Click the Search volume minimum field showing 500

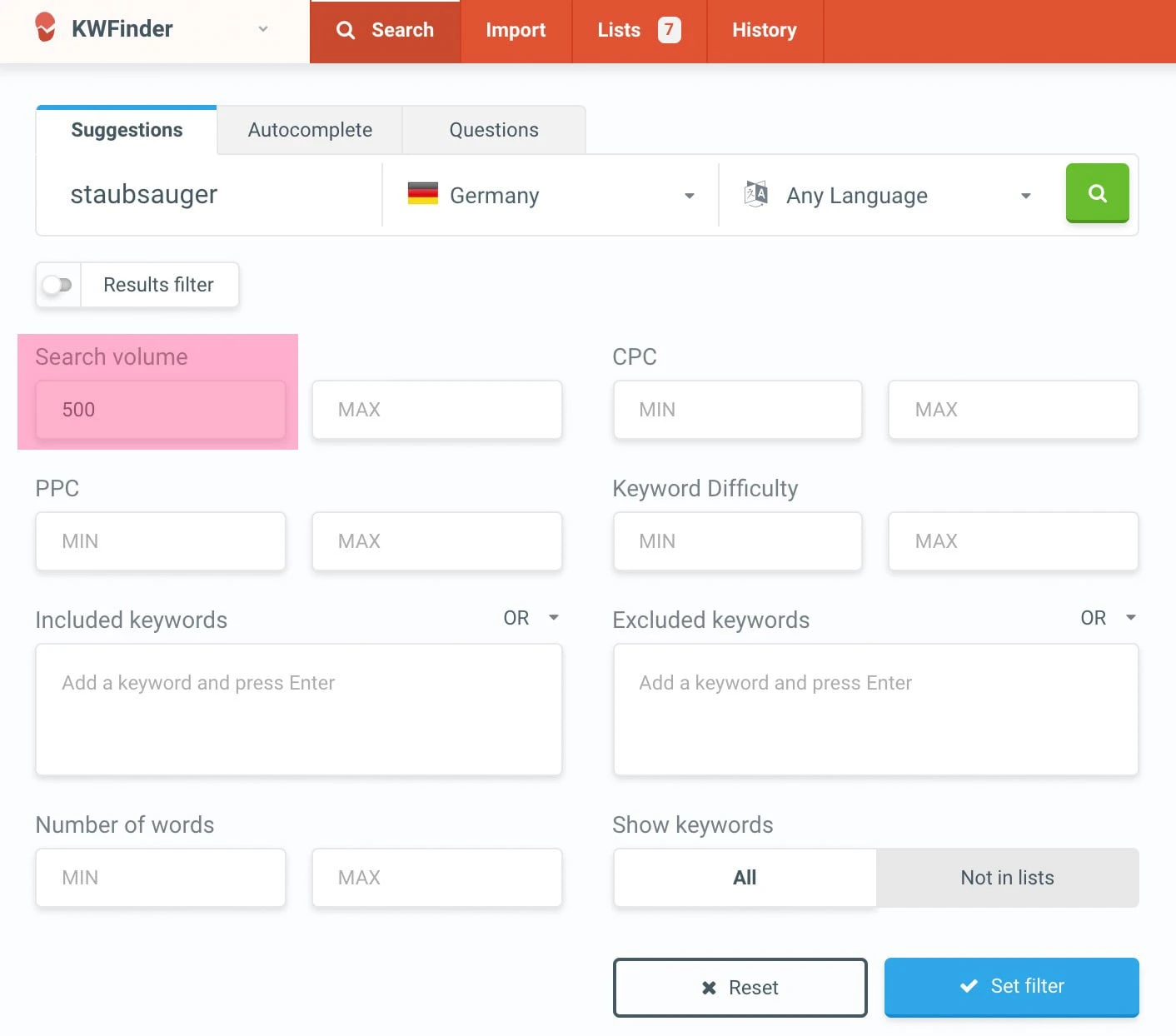(x=161, y=409)
